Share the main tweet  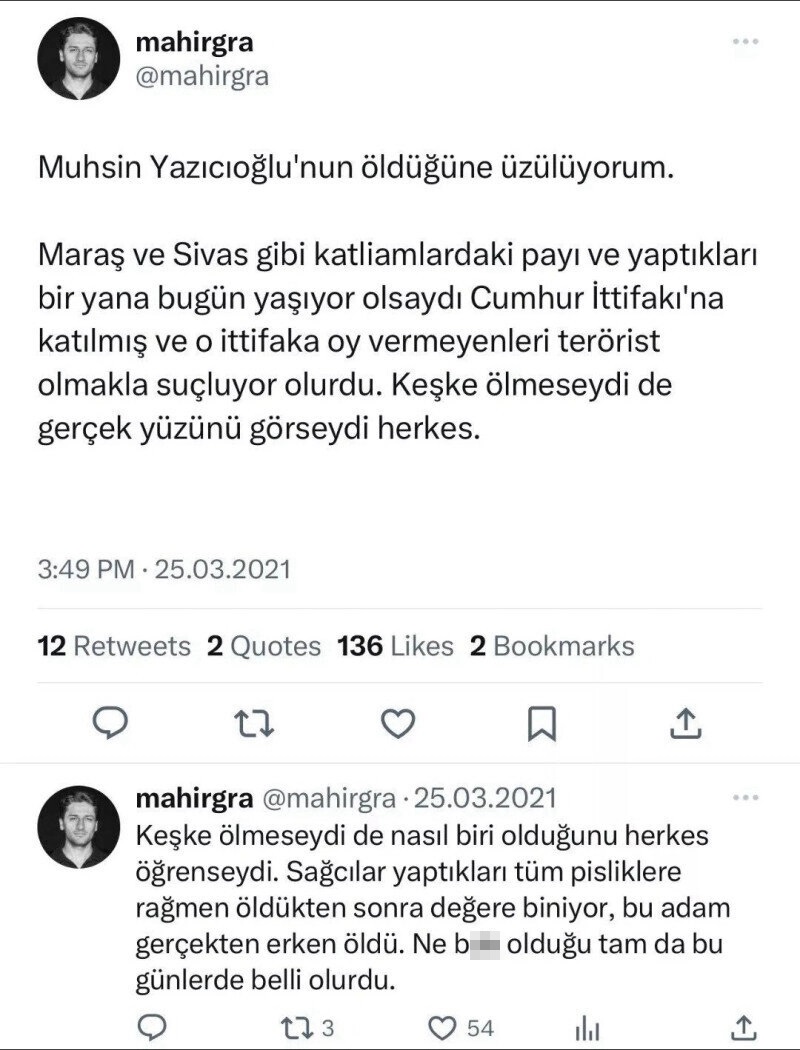click(x=686, y=723)
